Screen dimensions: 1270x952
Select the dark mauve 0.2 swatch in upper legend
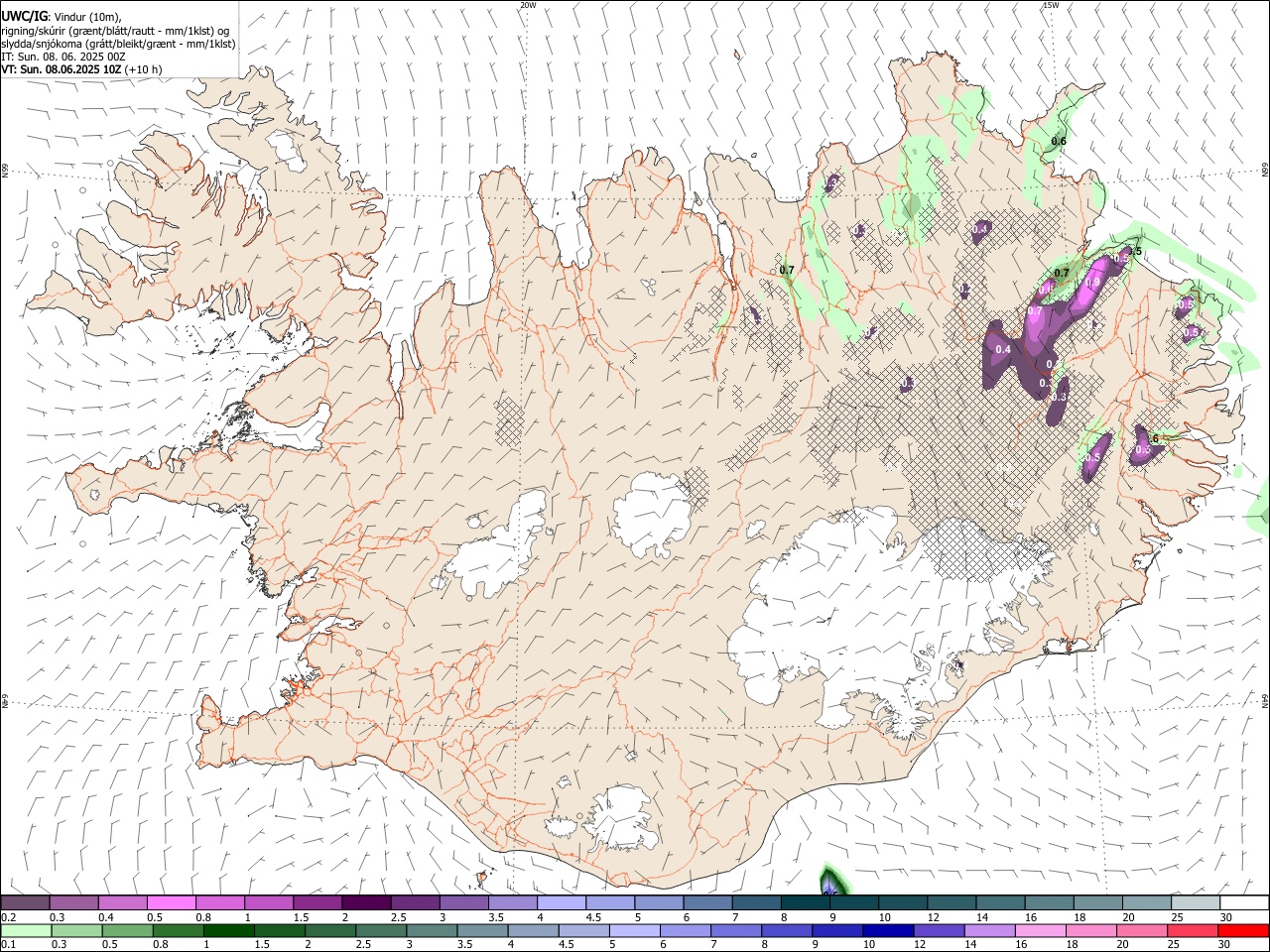coord(25,902)
